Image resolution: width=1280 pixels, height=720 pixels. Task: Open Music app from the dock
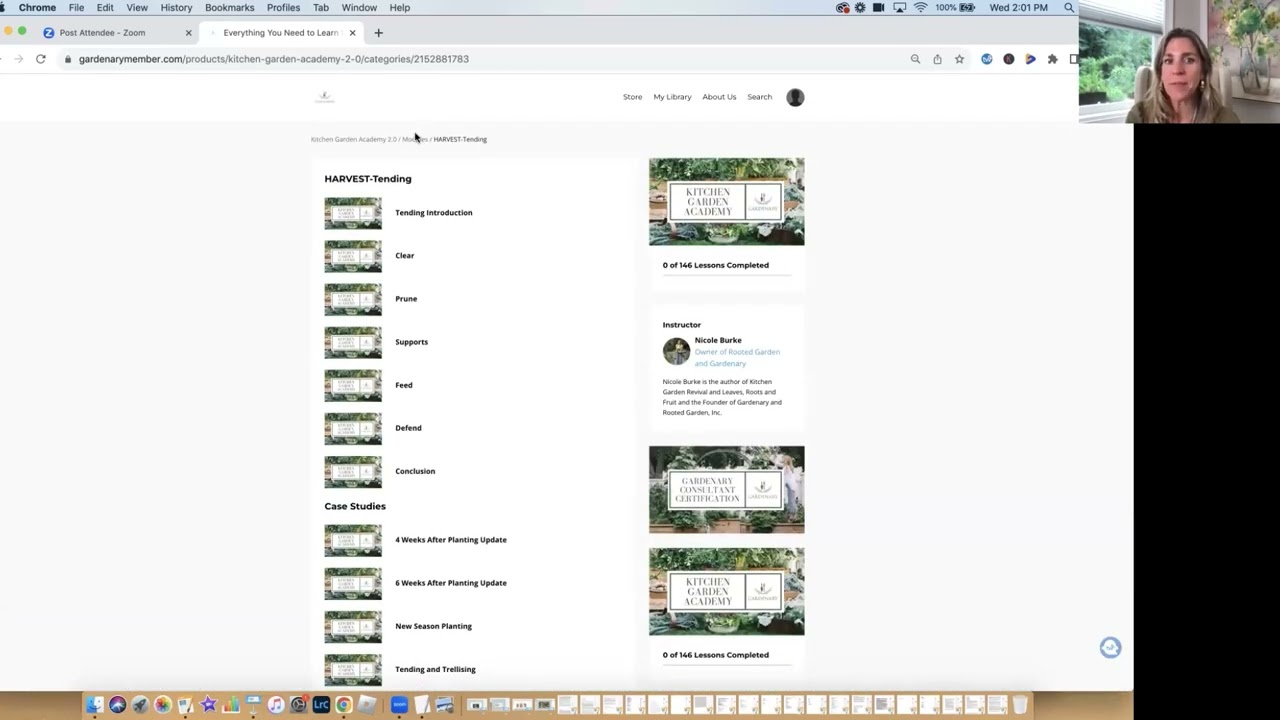click(276, 705)
